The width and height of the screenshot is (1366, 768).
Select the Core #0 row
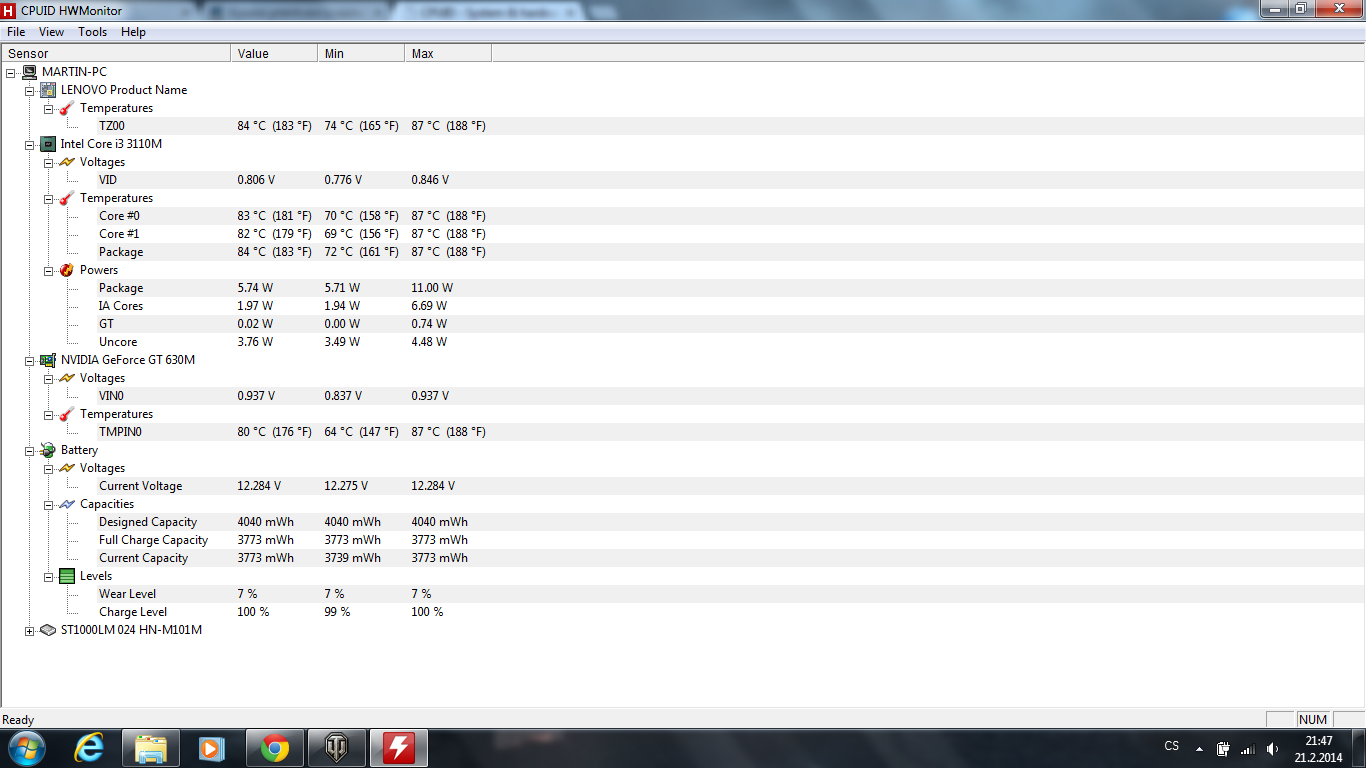683,216
